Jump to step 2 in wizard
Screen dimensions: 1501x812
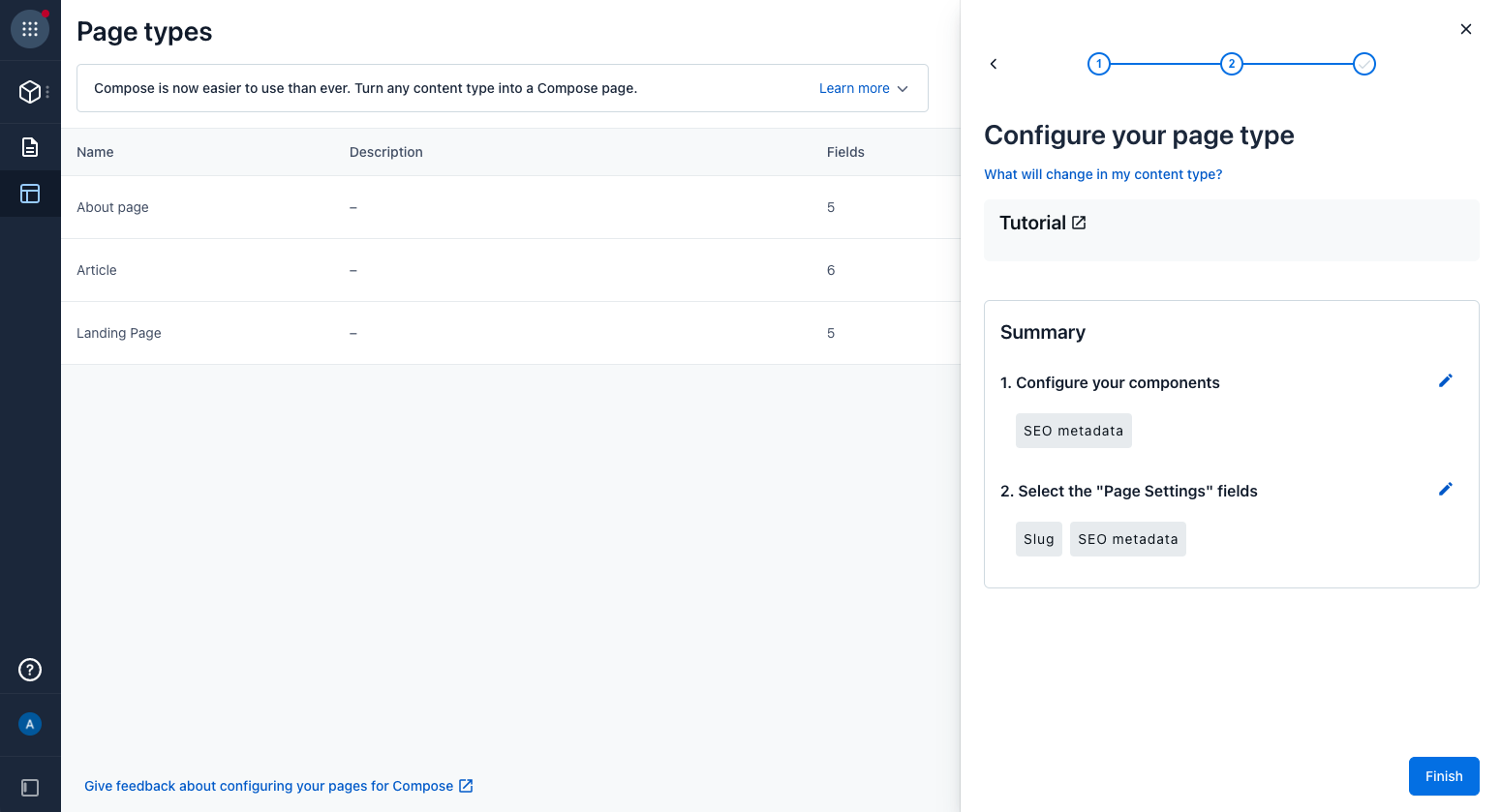coord(1231,64)
